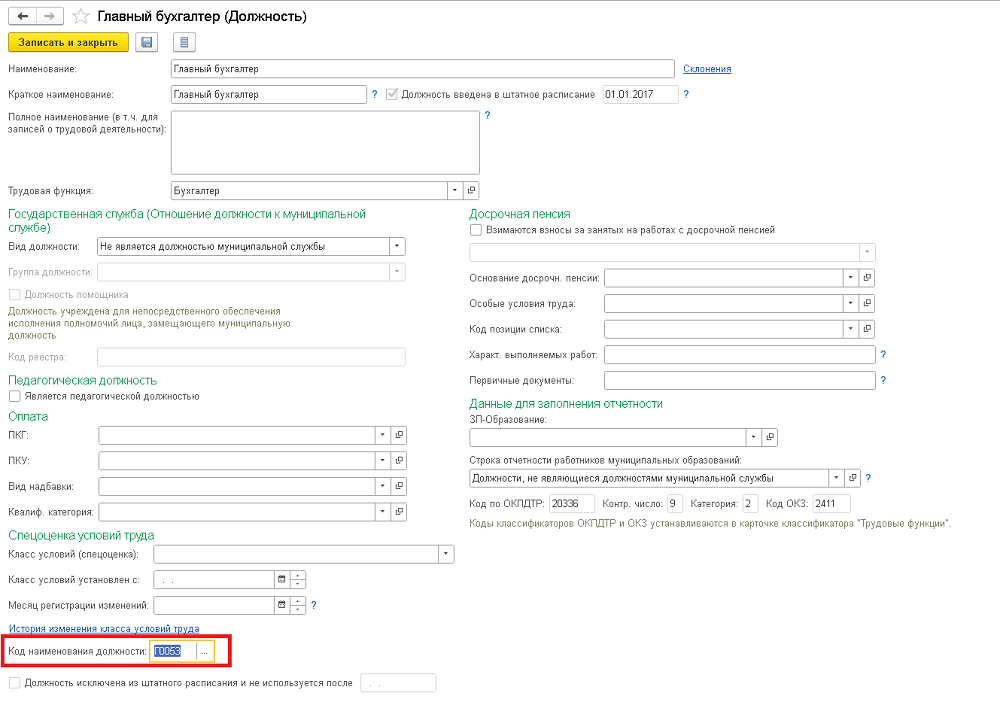
Task: Open the Склонения link
Action: click(707, 69)
